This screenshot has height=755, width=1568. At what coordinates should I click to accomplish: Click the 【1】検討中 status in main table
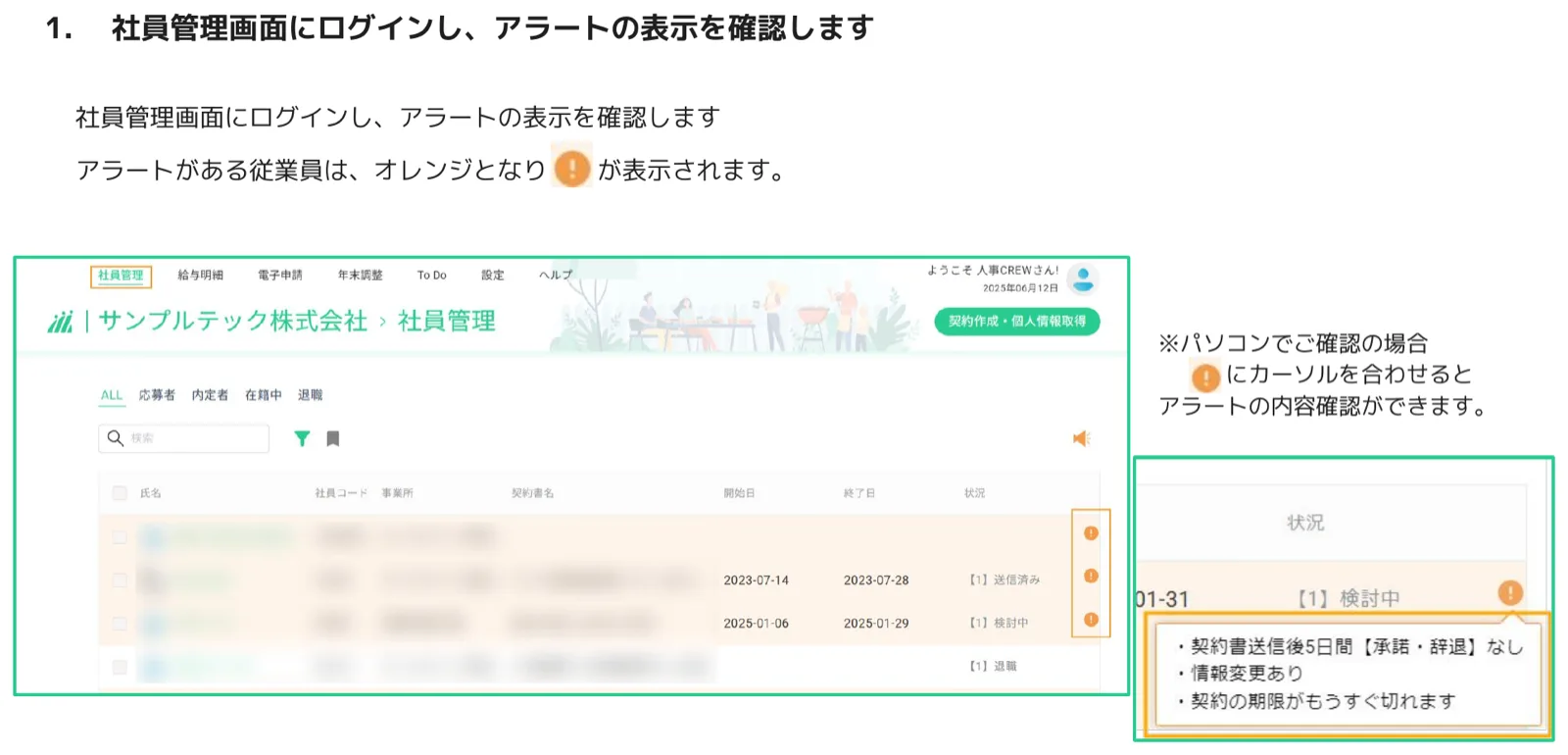[x=999, y=624]
